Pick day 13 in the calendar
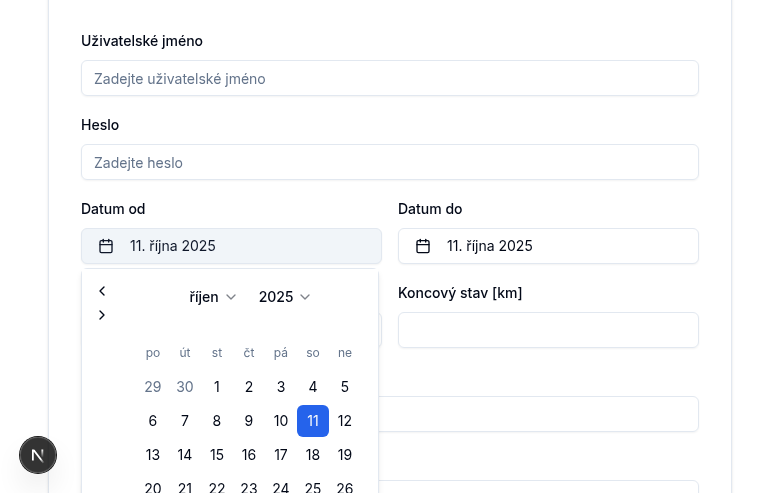This screenshot has width=780, height=493. tap(153, 455)
